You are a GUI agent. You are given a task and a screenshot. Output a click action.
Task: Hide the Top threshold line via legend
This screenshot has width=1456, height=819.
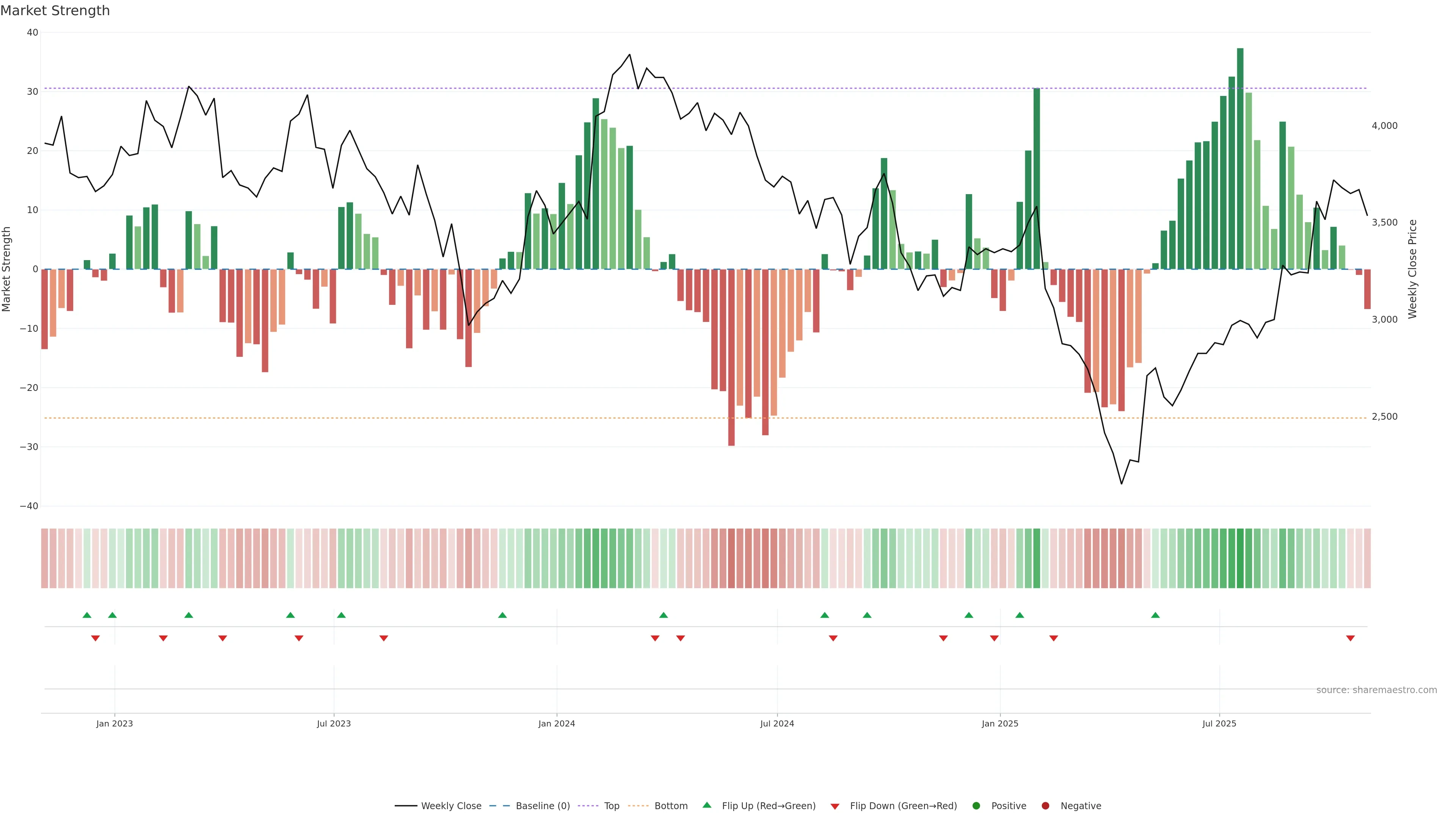click(x=611, y=806)
